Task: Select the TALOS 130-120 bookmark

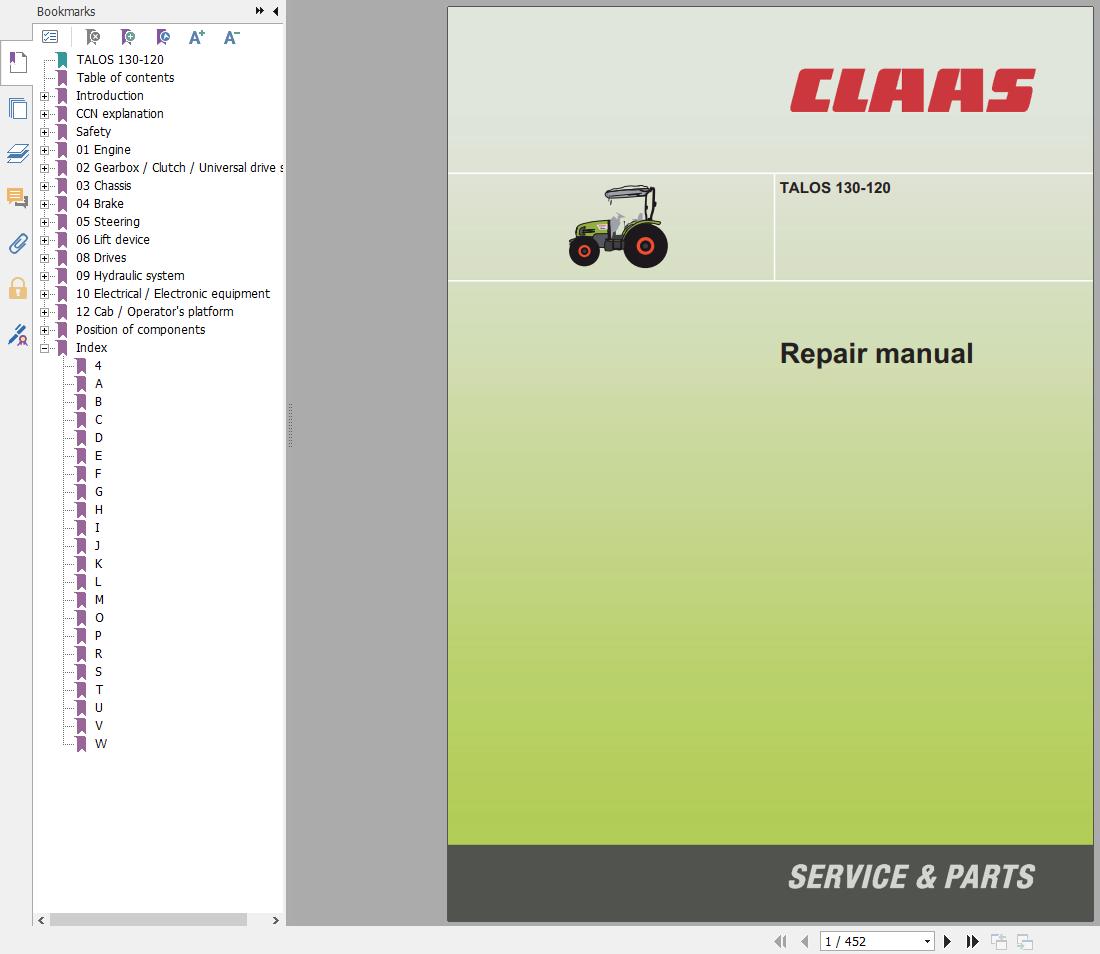Action: (x=120, y=60)
